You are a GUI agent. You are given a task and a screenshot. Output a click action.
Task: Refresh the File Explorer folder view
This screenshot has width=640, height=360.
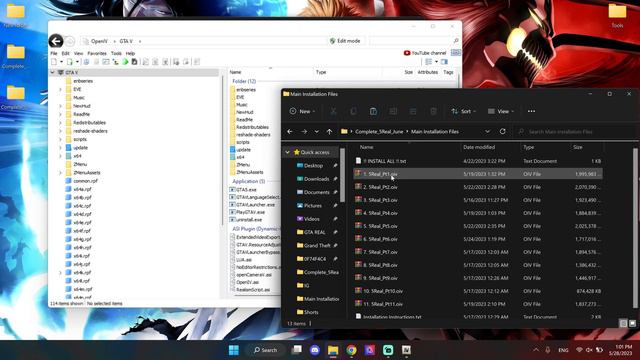pos(502,131)
